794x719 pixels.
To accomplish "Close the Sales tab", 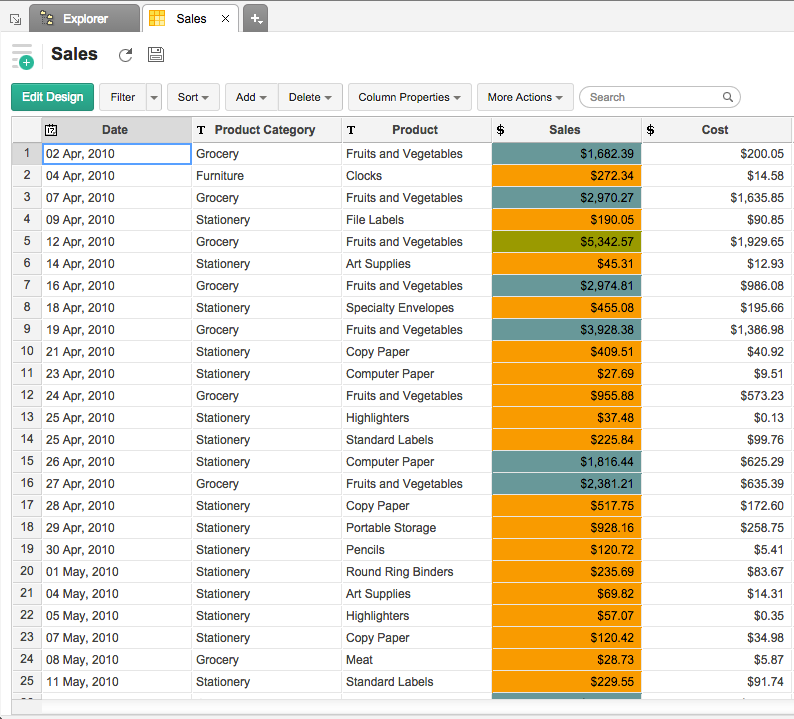I will pyautogui.click(x=225, y=19).
